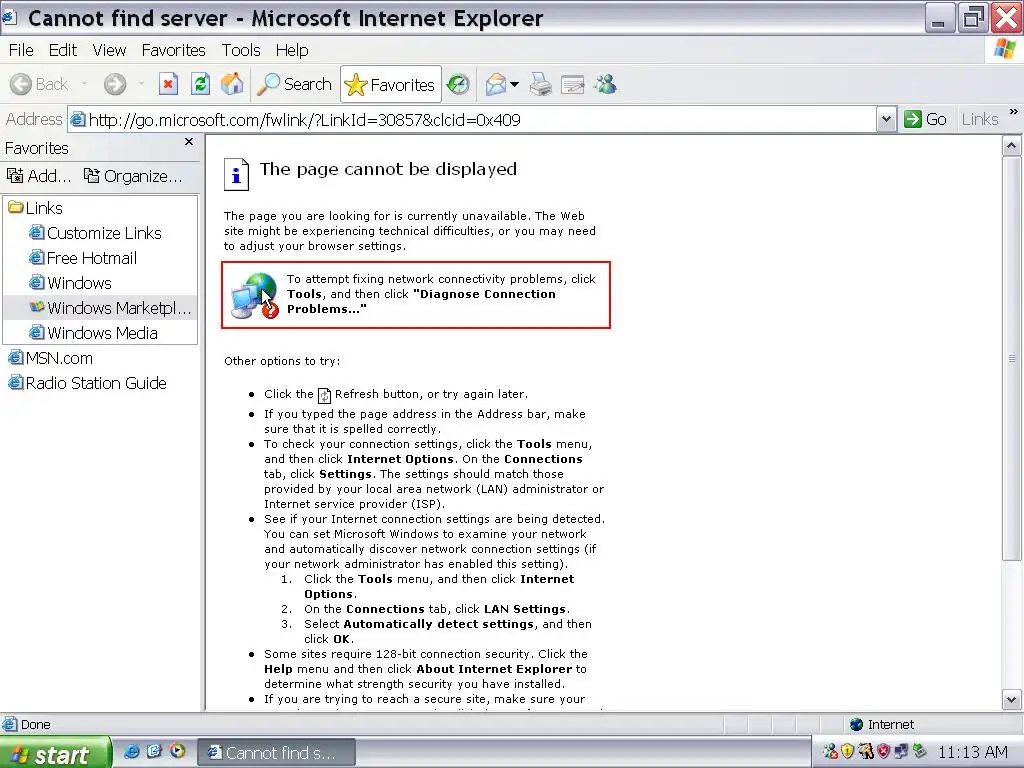Click the vertical scrollbar thumb

click(x=1012, y=358)
